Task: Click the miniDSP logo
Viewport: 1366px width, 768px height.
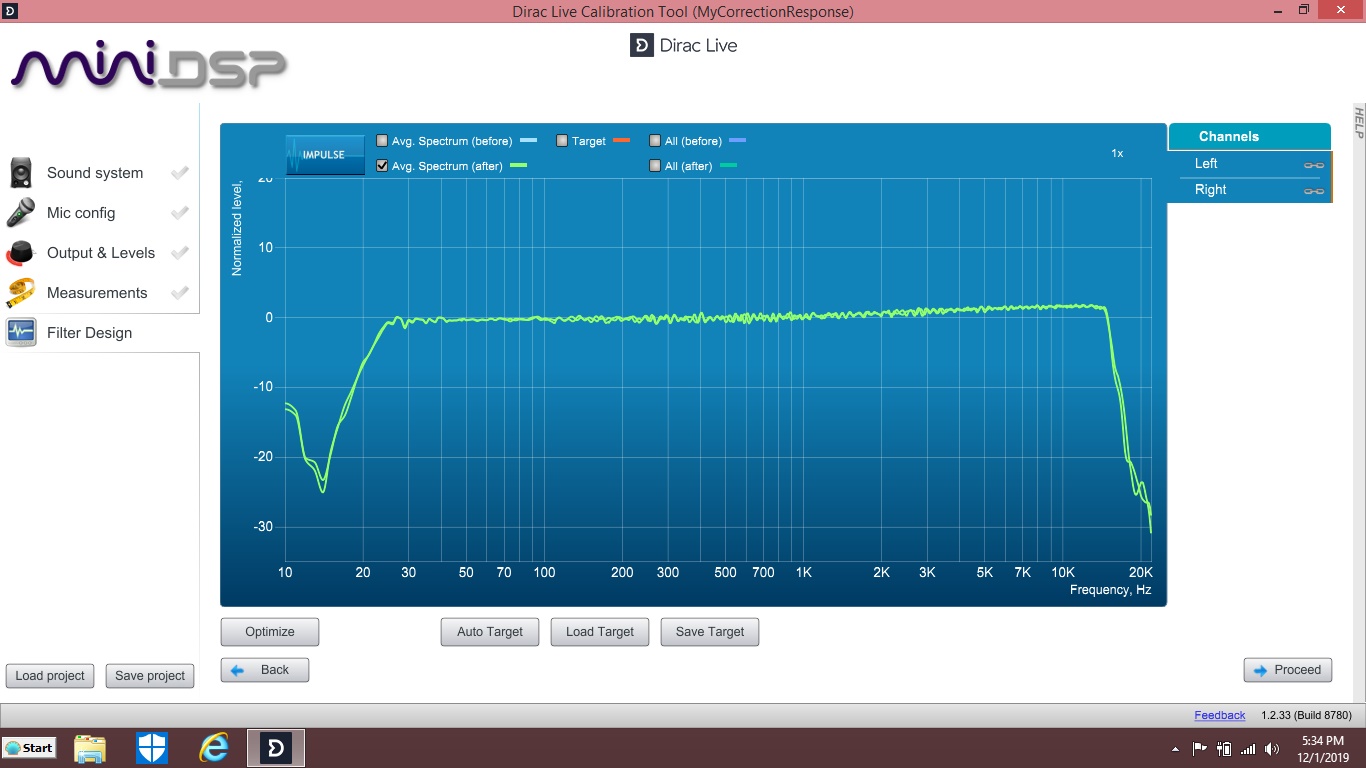Action: point(148,66)
